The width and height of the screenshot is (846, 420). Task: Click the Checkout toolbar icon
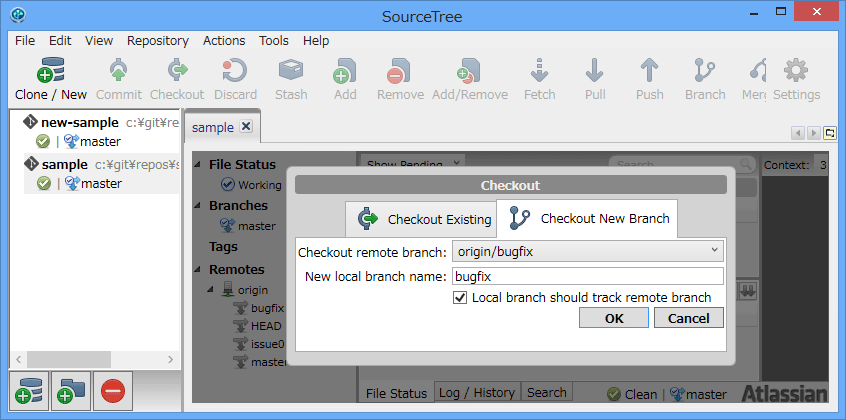pos(177,70)
